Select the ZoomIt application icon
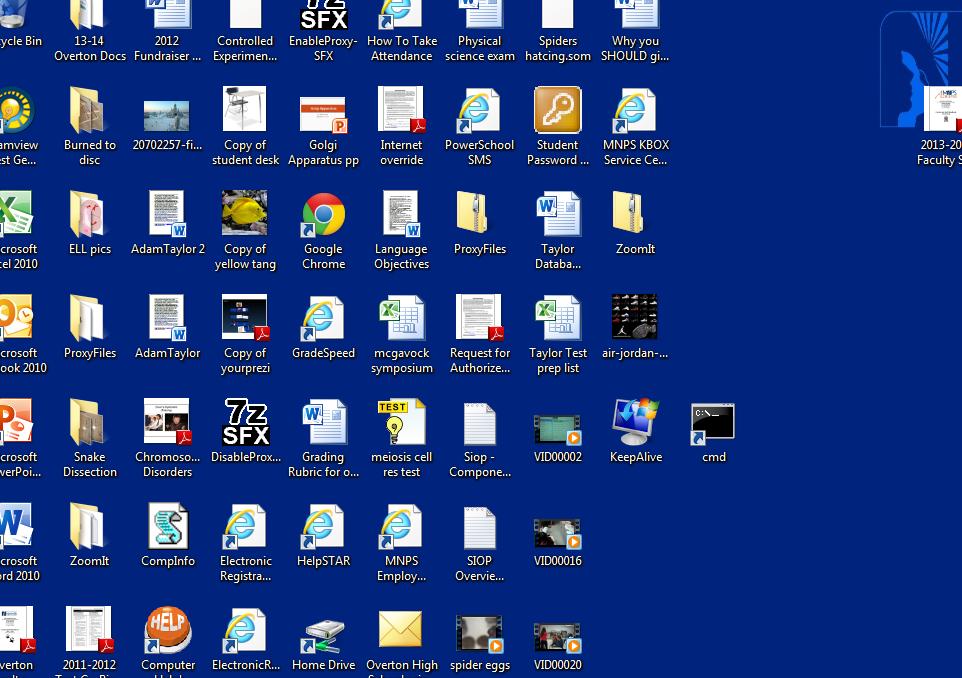Image resolution: width=962 pixels, height=678 pixels. click(x=635, y=213)
